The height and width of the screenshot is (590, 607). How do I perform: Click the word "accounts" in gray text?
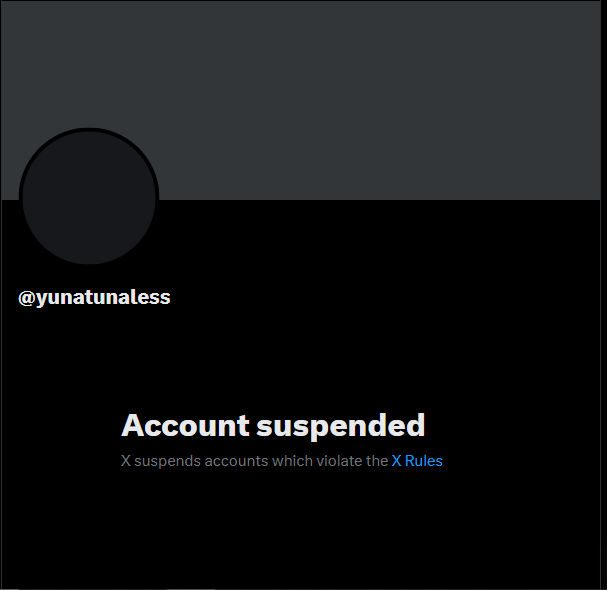click(x=236, y=461)
